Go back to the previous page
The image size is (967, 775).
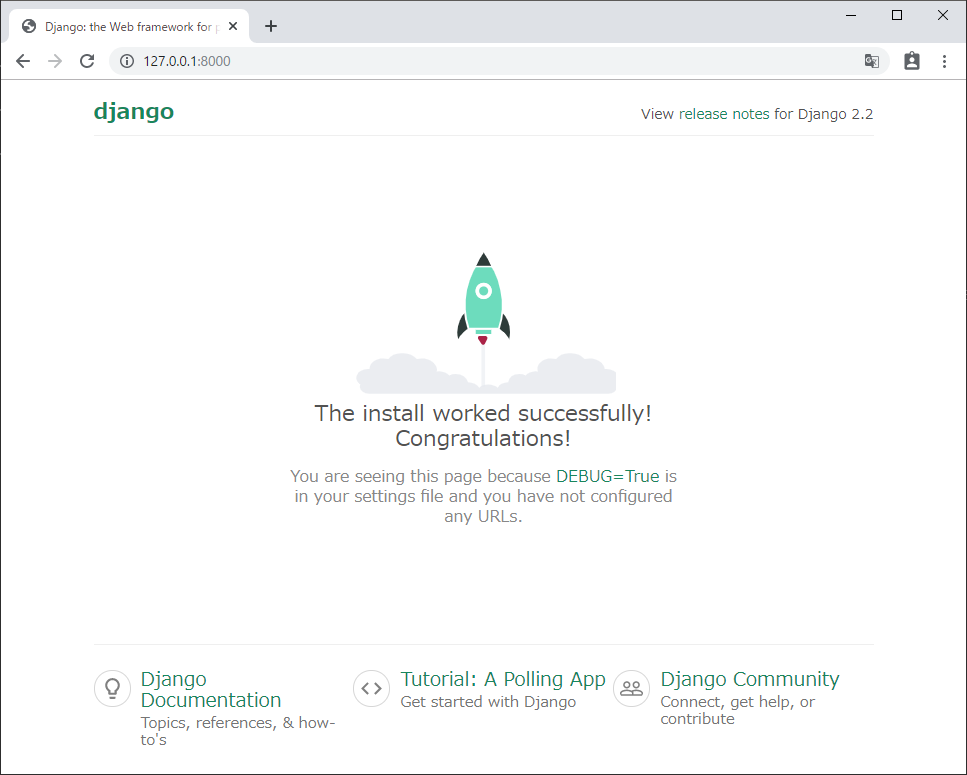(23, 61)
